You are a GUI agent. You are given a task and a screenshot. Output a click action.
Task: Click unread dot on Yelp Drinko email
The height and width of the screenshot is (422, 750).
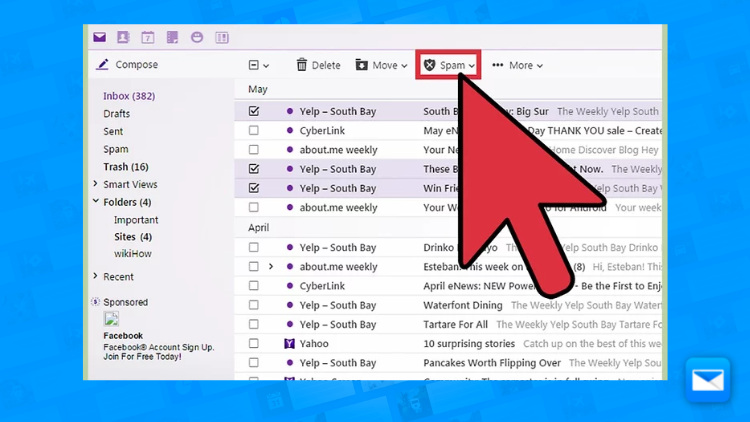(289, 247)
